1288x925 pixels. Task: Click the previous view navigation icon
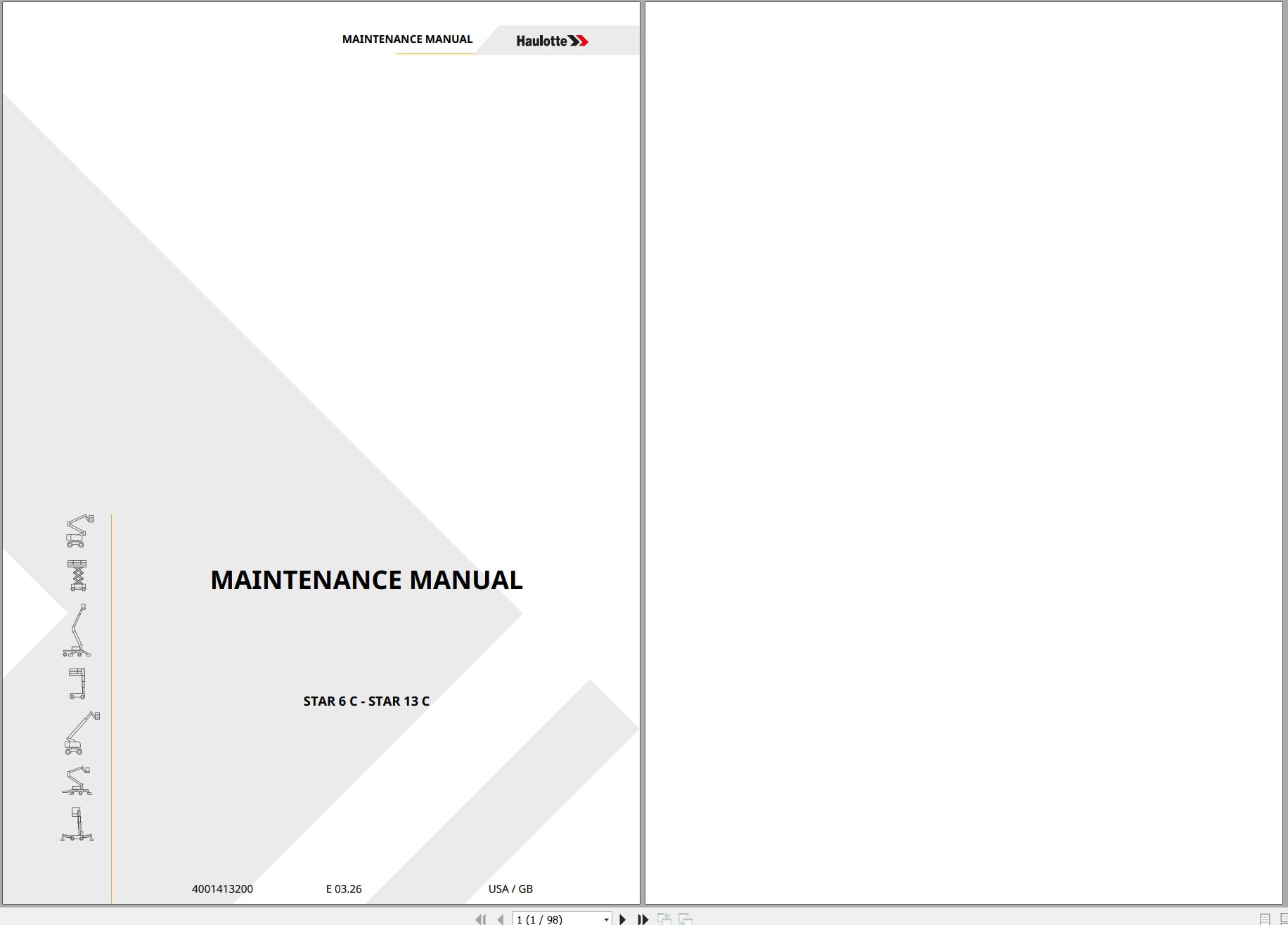664,919
